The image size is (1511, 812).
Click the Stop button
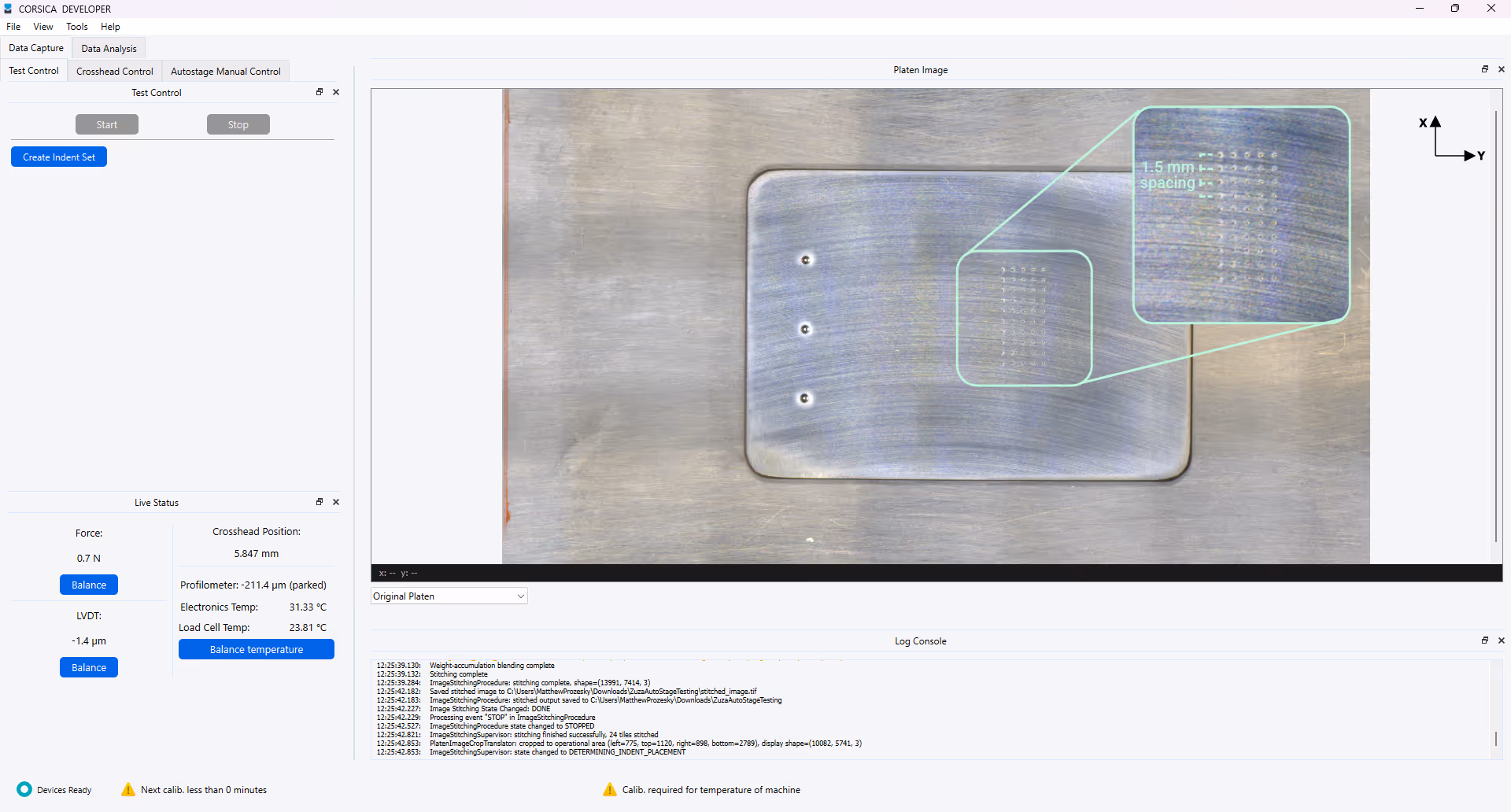pos(238,124)
